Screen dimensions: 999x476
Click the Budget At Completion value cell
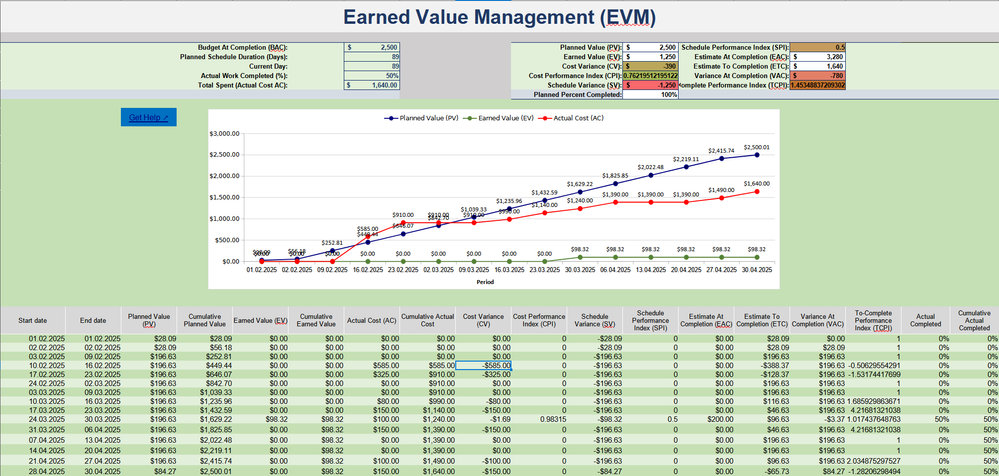[x=372, y=47]
